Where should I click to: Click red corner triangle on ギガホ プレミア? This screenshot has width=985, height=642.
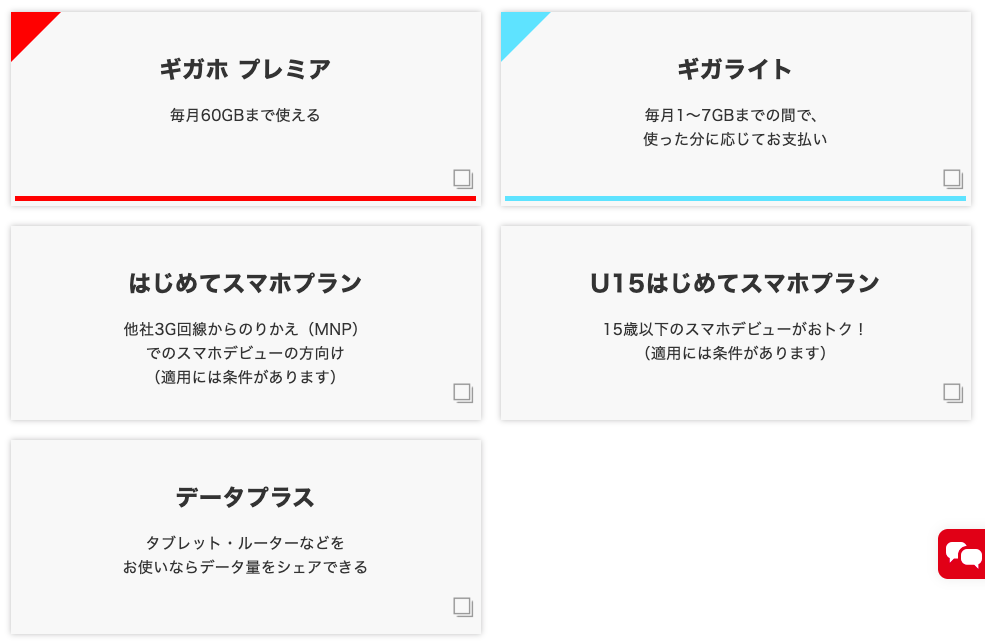[27, 28]
